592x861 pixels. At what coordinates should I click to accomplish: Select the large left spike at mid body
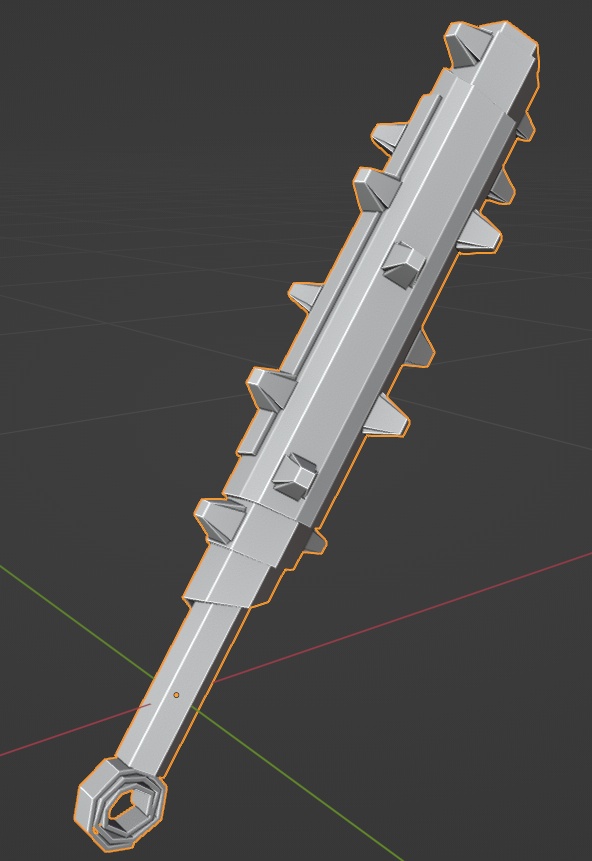tap(270, 388)
